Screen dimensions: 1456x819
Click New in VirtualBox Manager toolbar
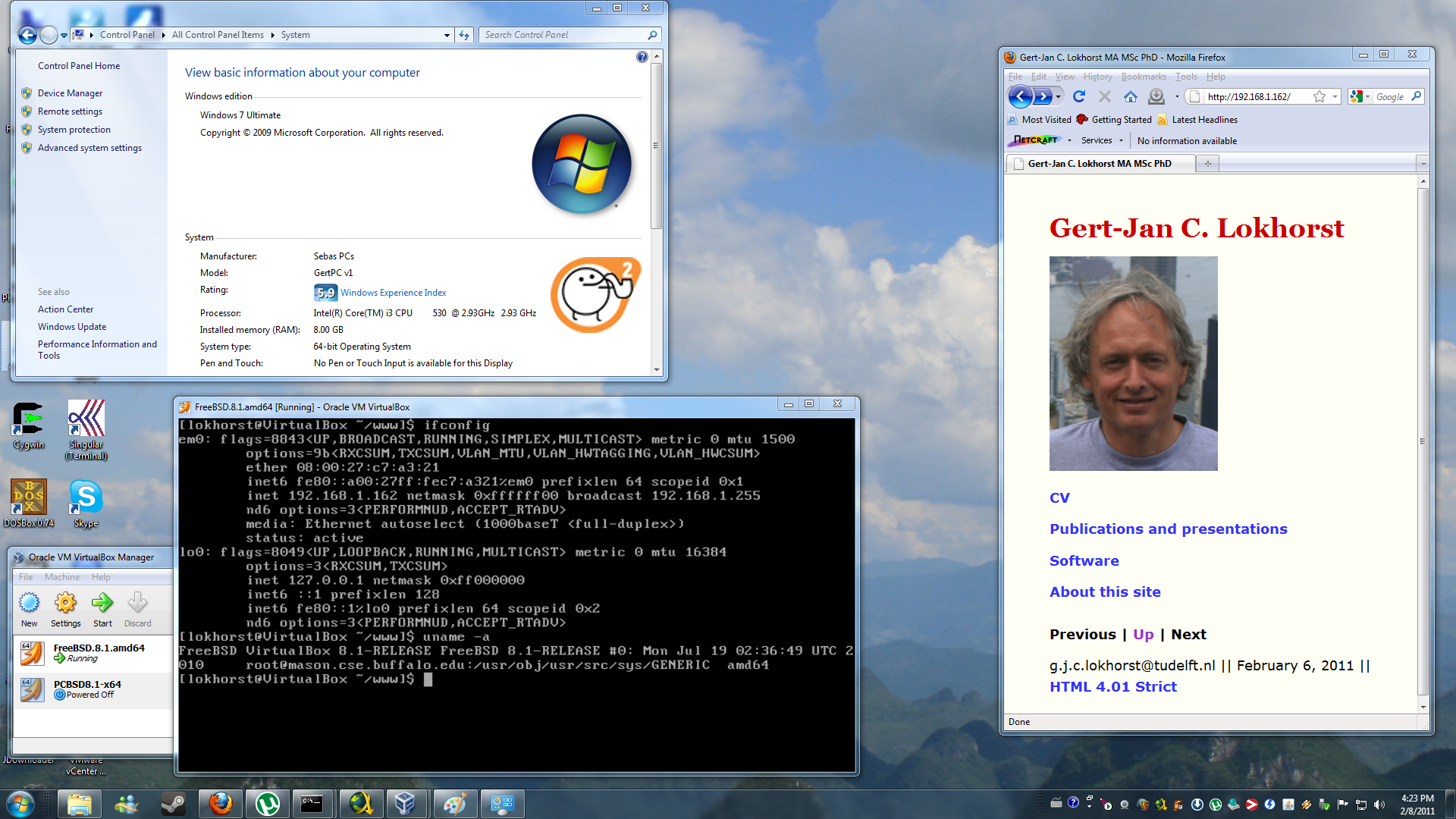(29, 610)
